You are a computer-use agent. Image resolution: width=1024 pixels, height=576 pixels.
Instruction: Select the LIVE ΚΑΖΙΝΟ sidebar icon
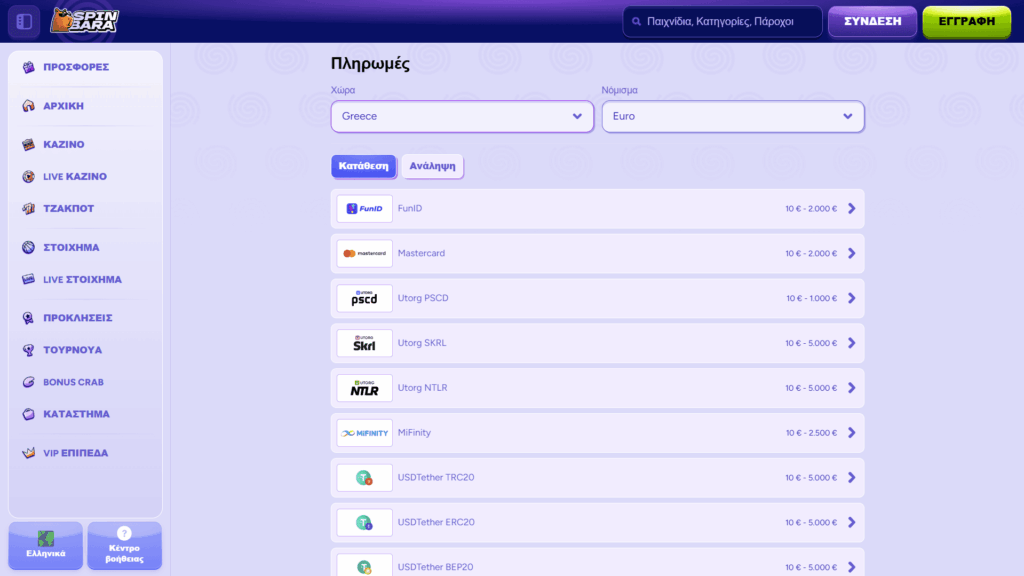pyautogui.click(x=29, y=177)
